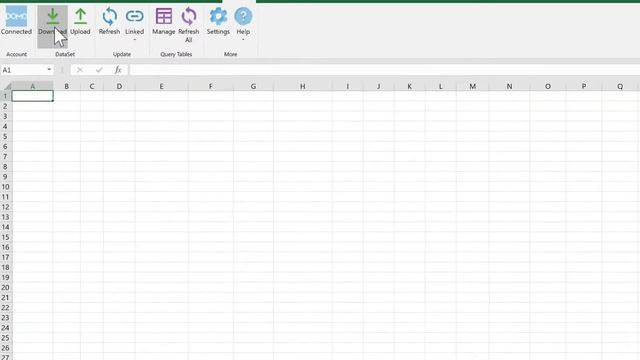Select row 16 header

coord(6,247)
